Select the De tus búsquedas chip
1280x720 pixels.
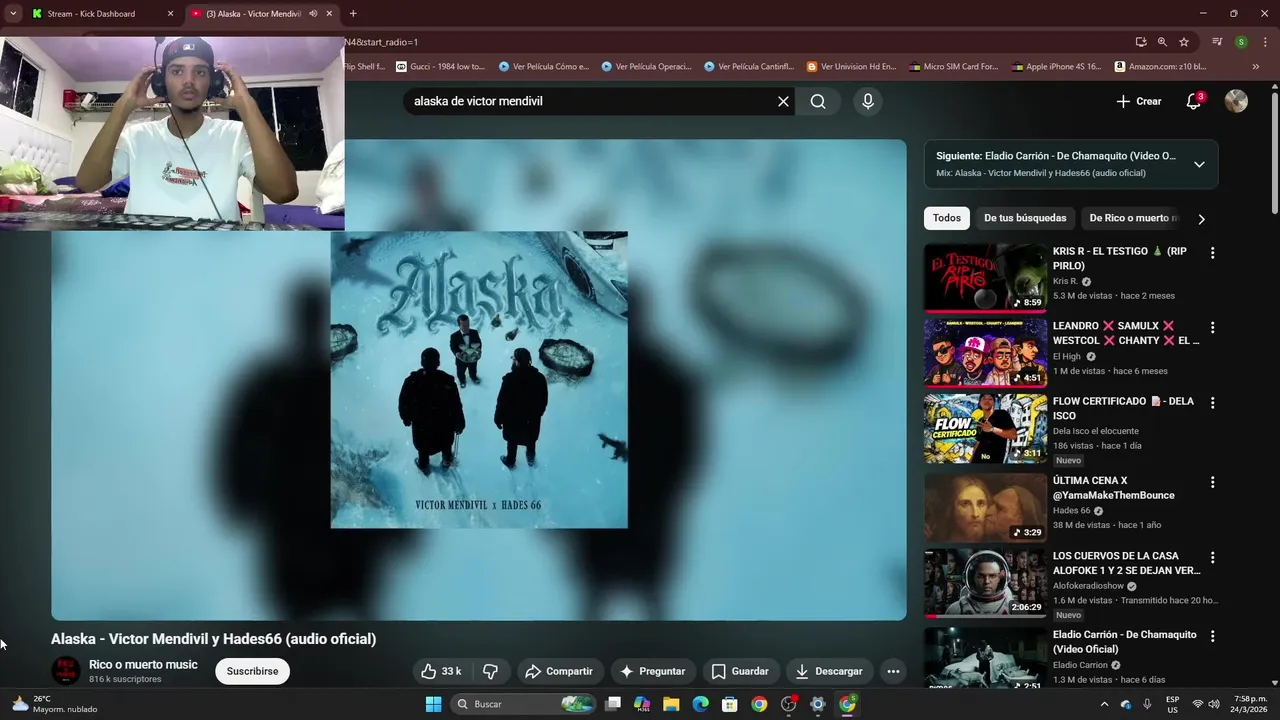coord(1025,218)
